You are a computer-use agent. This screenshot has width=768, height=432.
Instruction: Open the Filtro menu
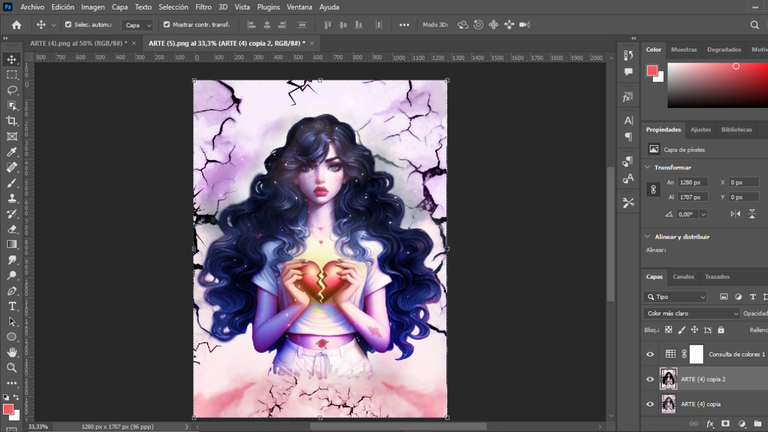[203, 7]
